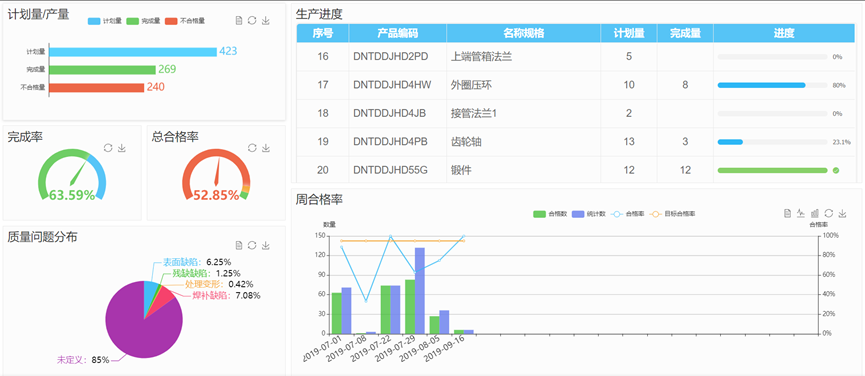Viewport: 865px width, 376px height.
Task: Download the 周合格率 chart image
Action: (x=842, y=213)
